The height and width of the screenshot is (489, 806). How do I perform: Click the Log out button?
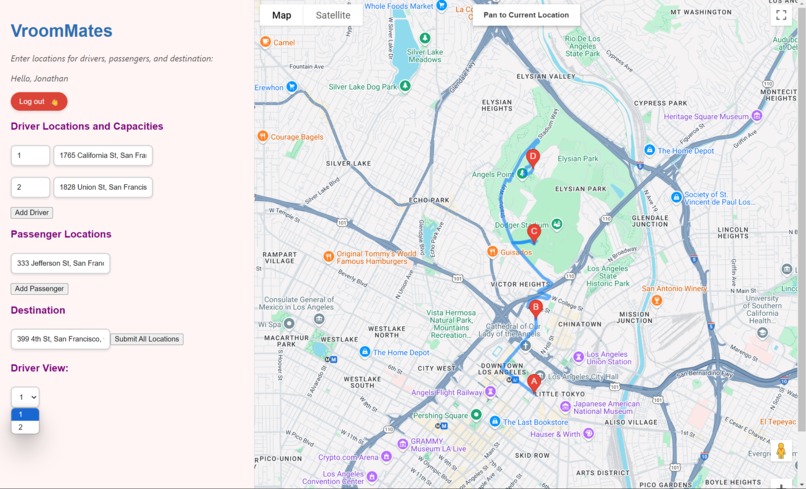[x=39, y=101]
